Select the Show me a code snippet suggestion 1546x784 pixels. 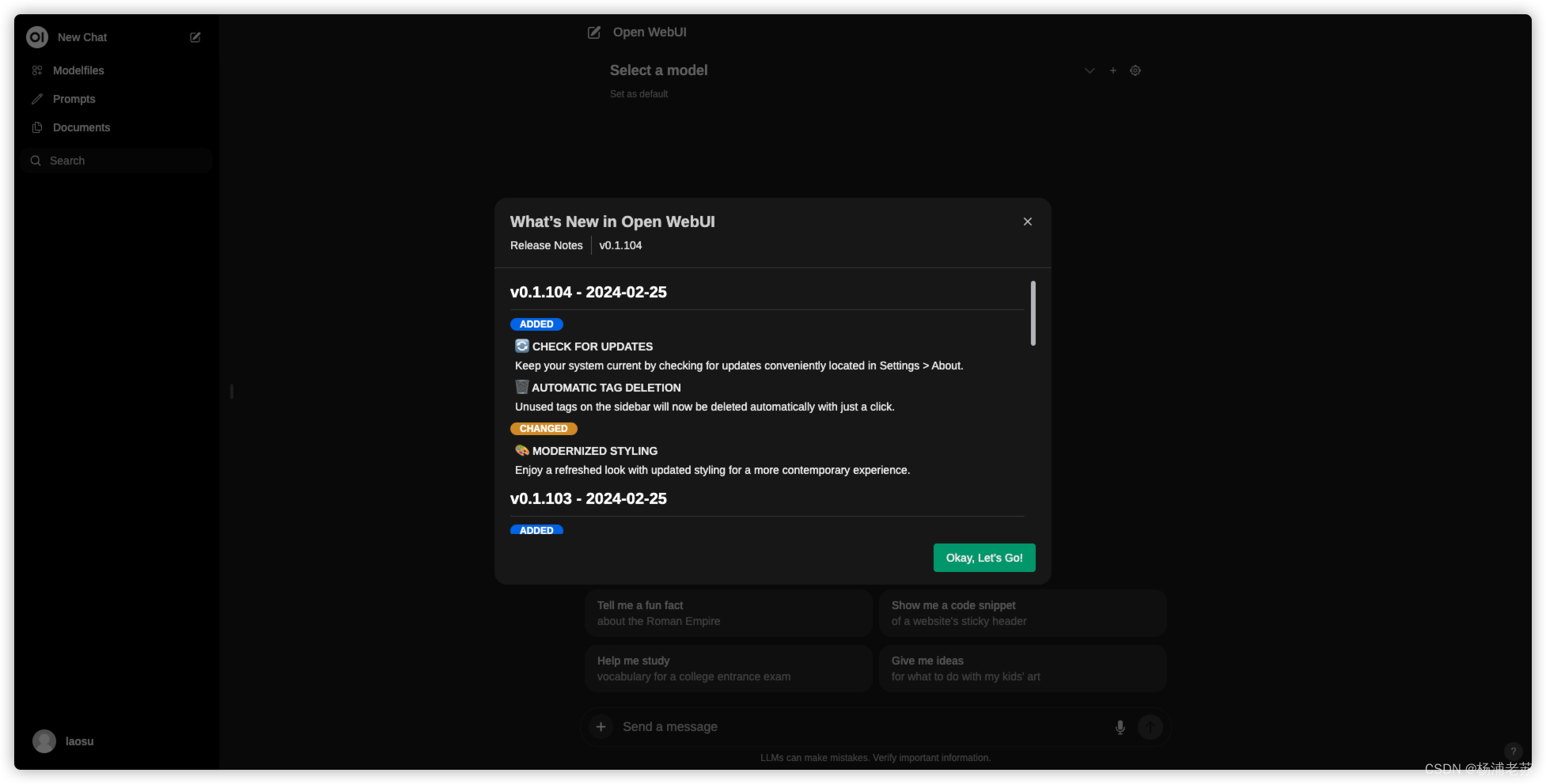(x=1023, y=613)
